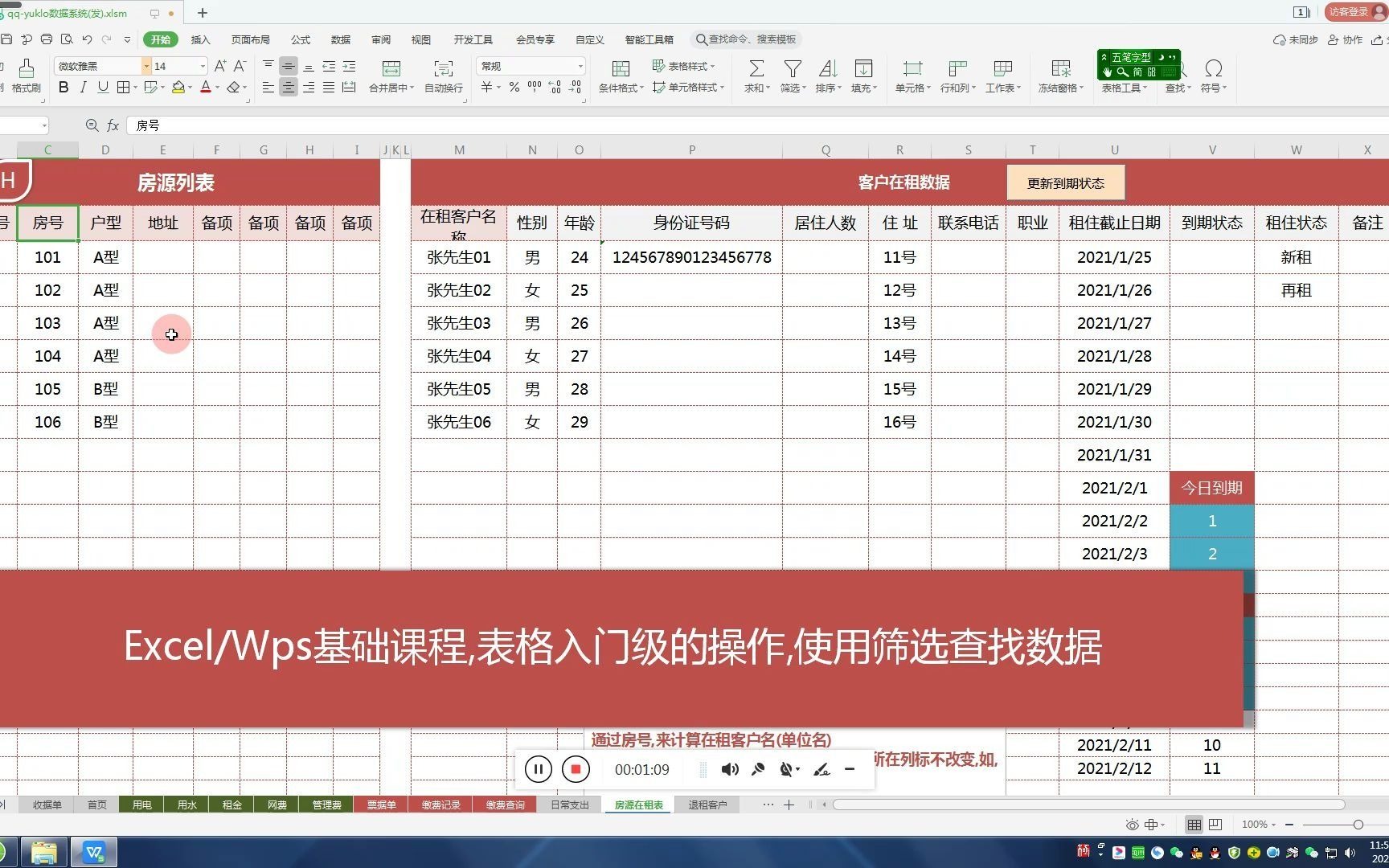1389x868 pixels.
Task: Switch to the 数据 ribbon tab
Action: pyautogui.click(x=340, y=39)
